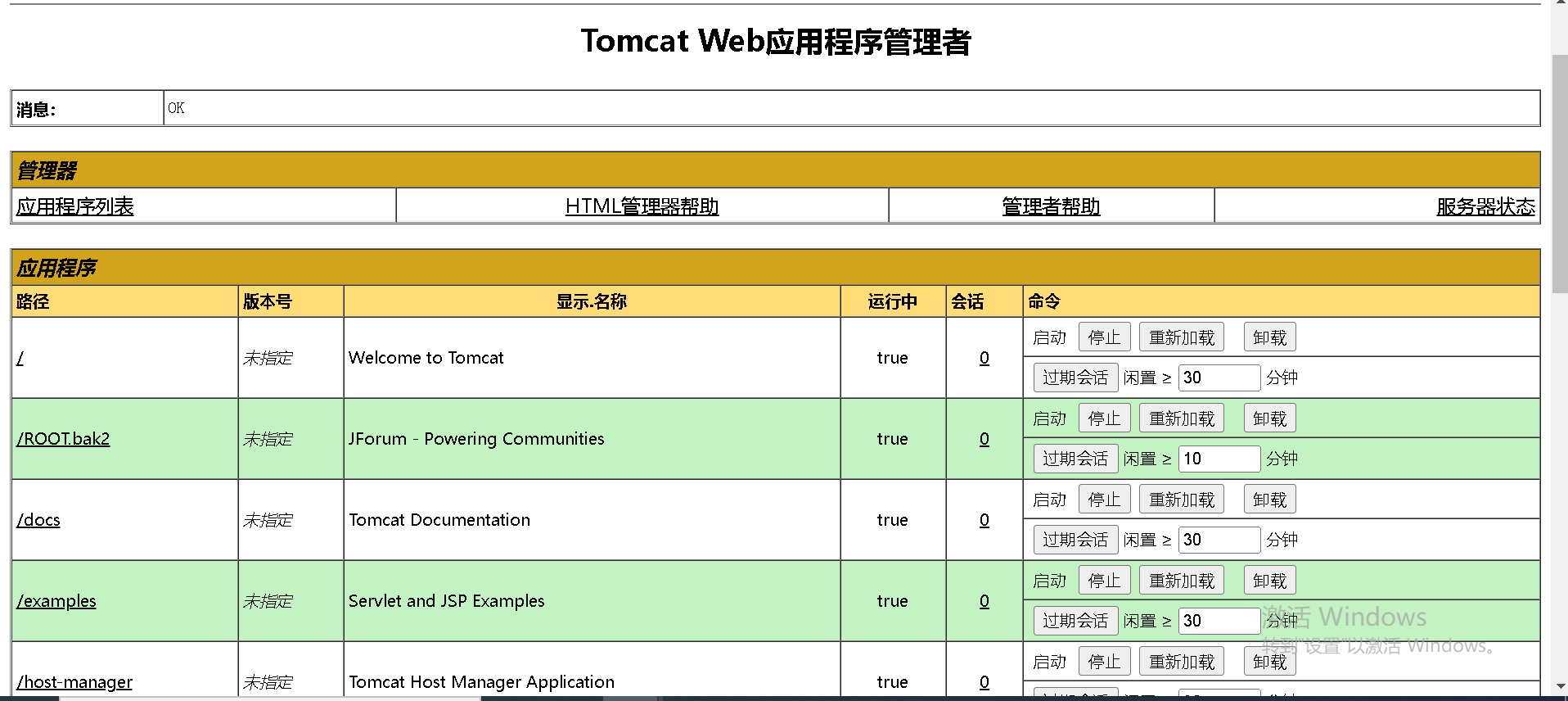Stop the /host-manager application
This screenshot has height=701, width=1568.
coord(1105,662)
